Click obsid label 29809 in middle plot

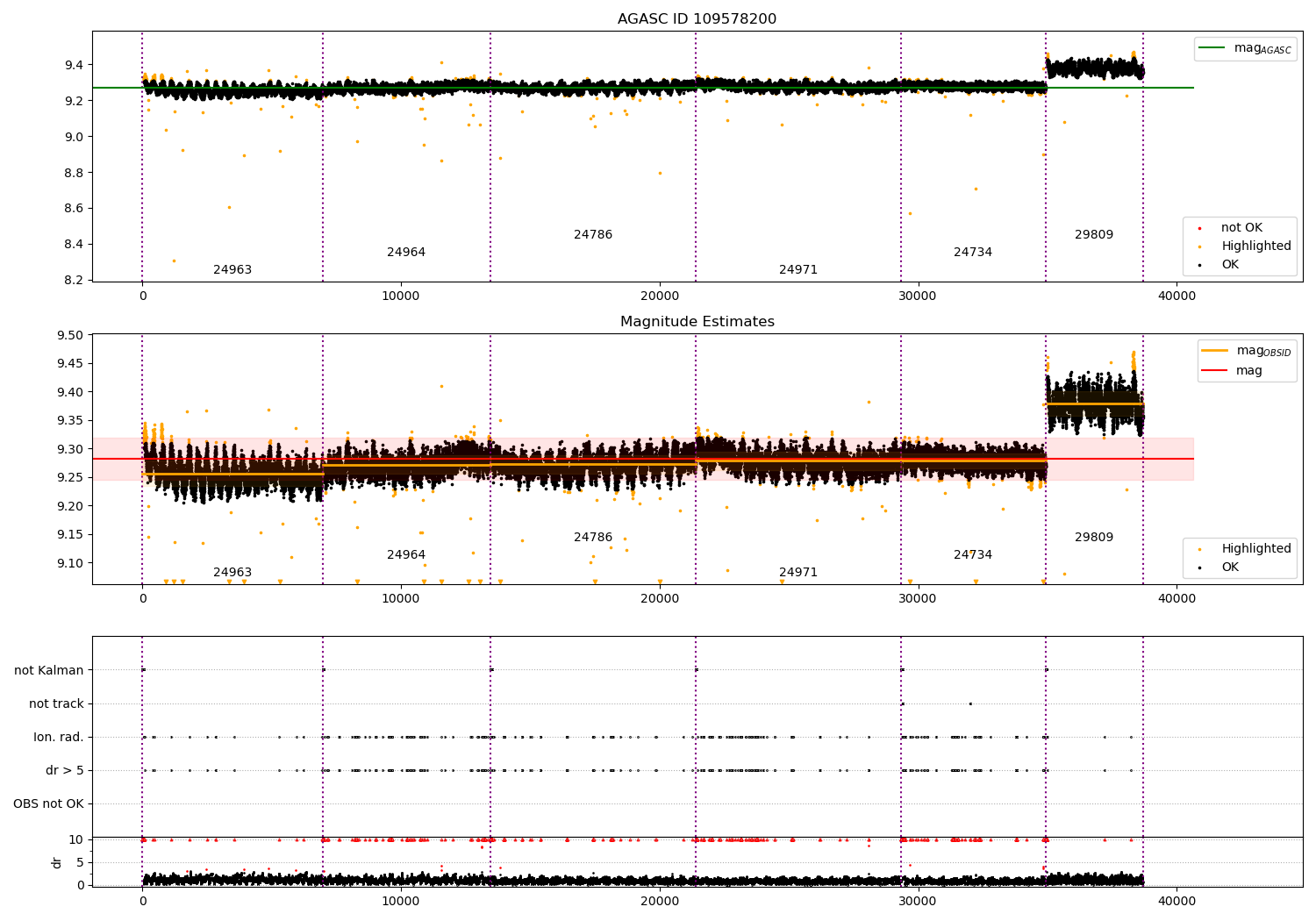click(1094, 538)
